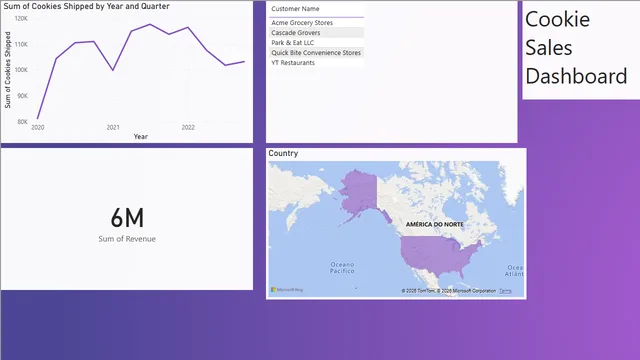640x360 pixels.
Task: Click the 6M Sum of Revenue card
Action: [127, 219]
